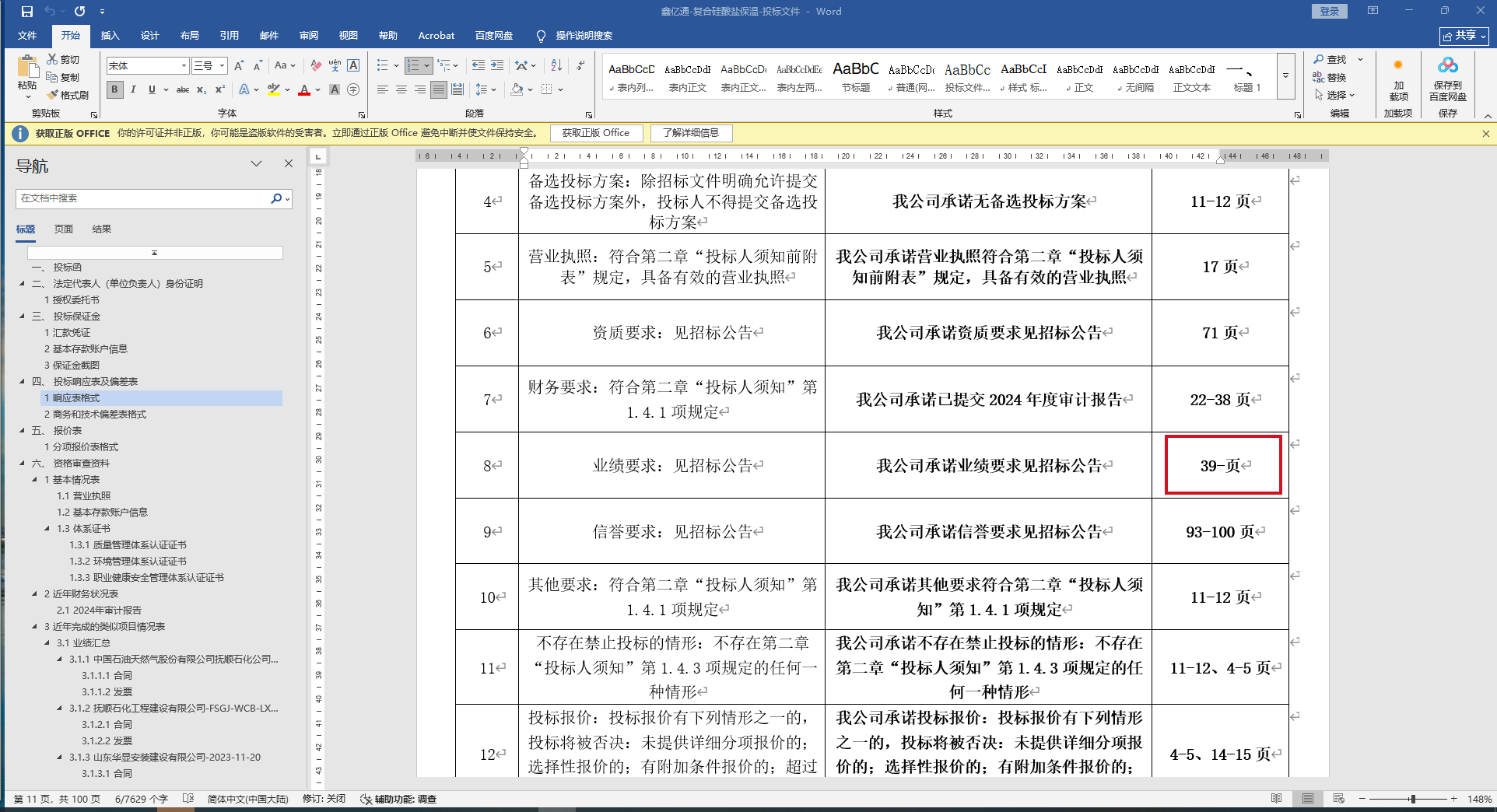This screenshot has height=812, width=1497.
Task: Click the 了解详细信息 button
Action: (x=691, y=133)
